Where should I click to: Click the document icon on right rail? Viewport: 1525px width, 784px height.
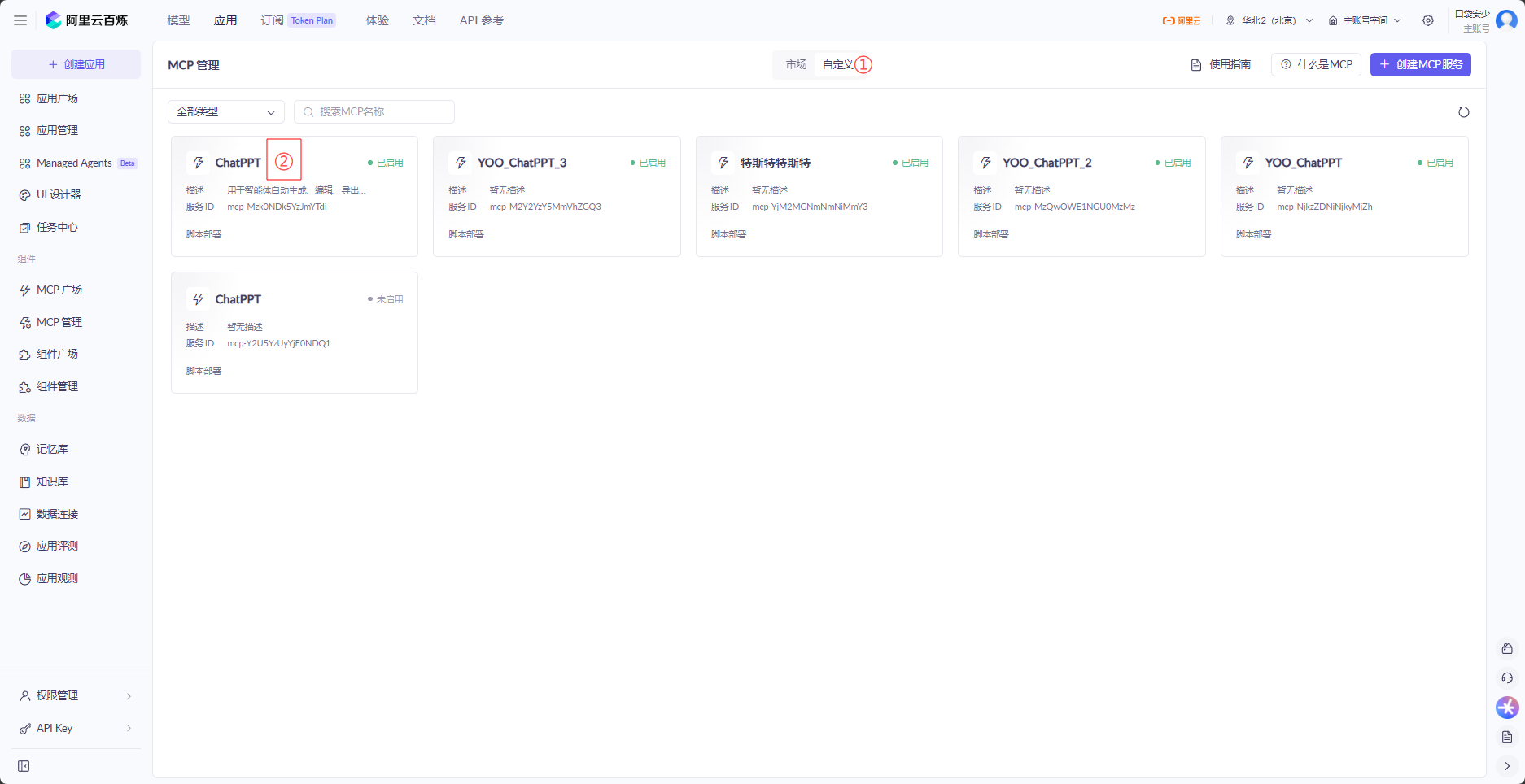tap(1507, 737)
